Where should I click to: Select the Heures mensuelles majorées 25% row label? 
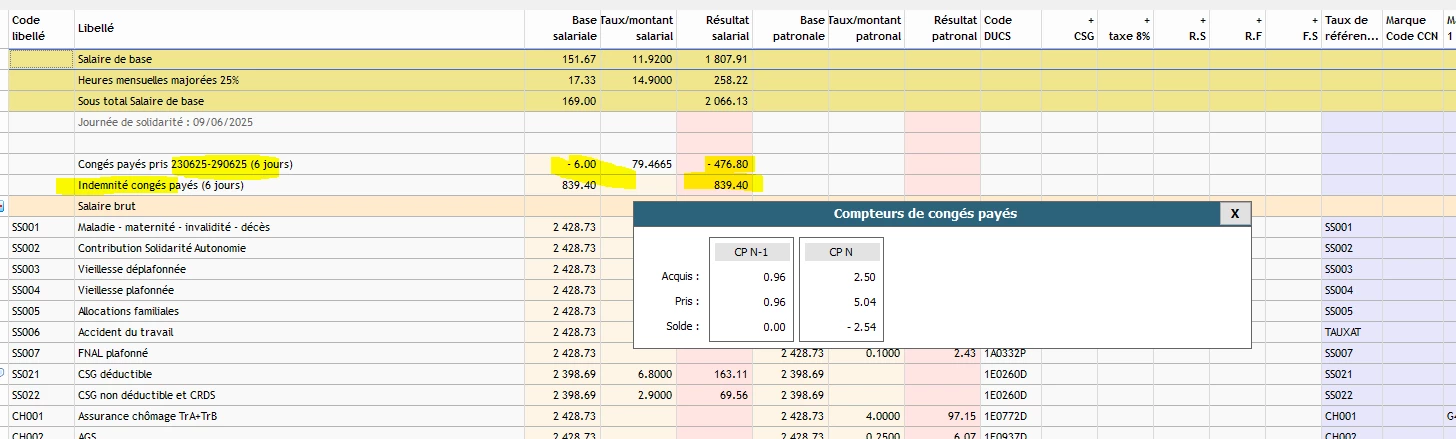158,80
